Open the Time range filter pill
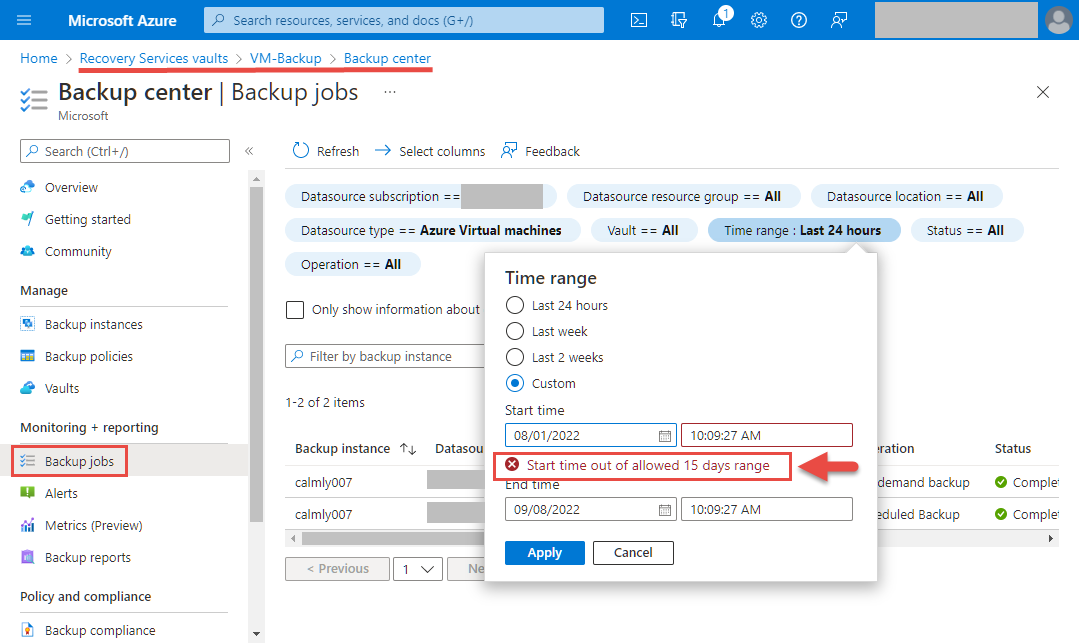The width and height of the screenshot is (1079, 643). coord(804,231)
